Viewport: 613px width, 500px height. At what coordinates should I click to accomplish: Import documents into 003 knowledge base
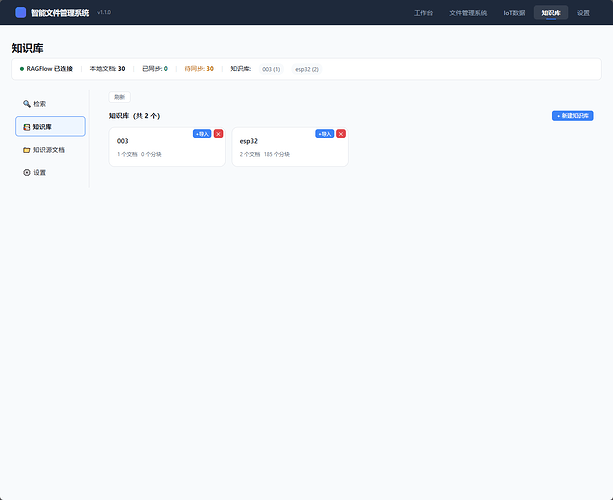(202, 134)
